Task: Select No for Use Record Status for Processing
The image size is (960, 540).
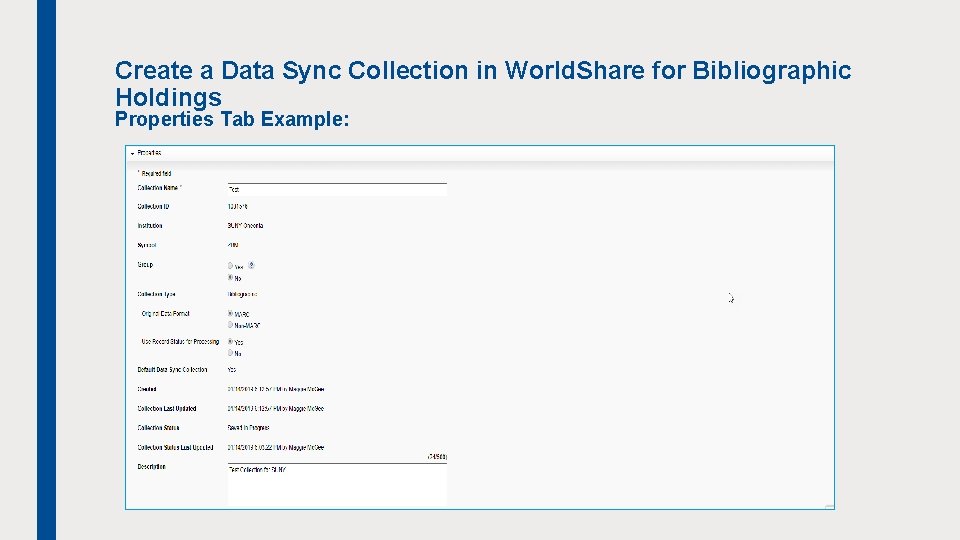Action: coord(230,353)
